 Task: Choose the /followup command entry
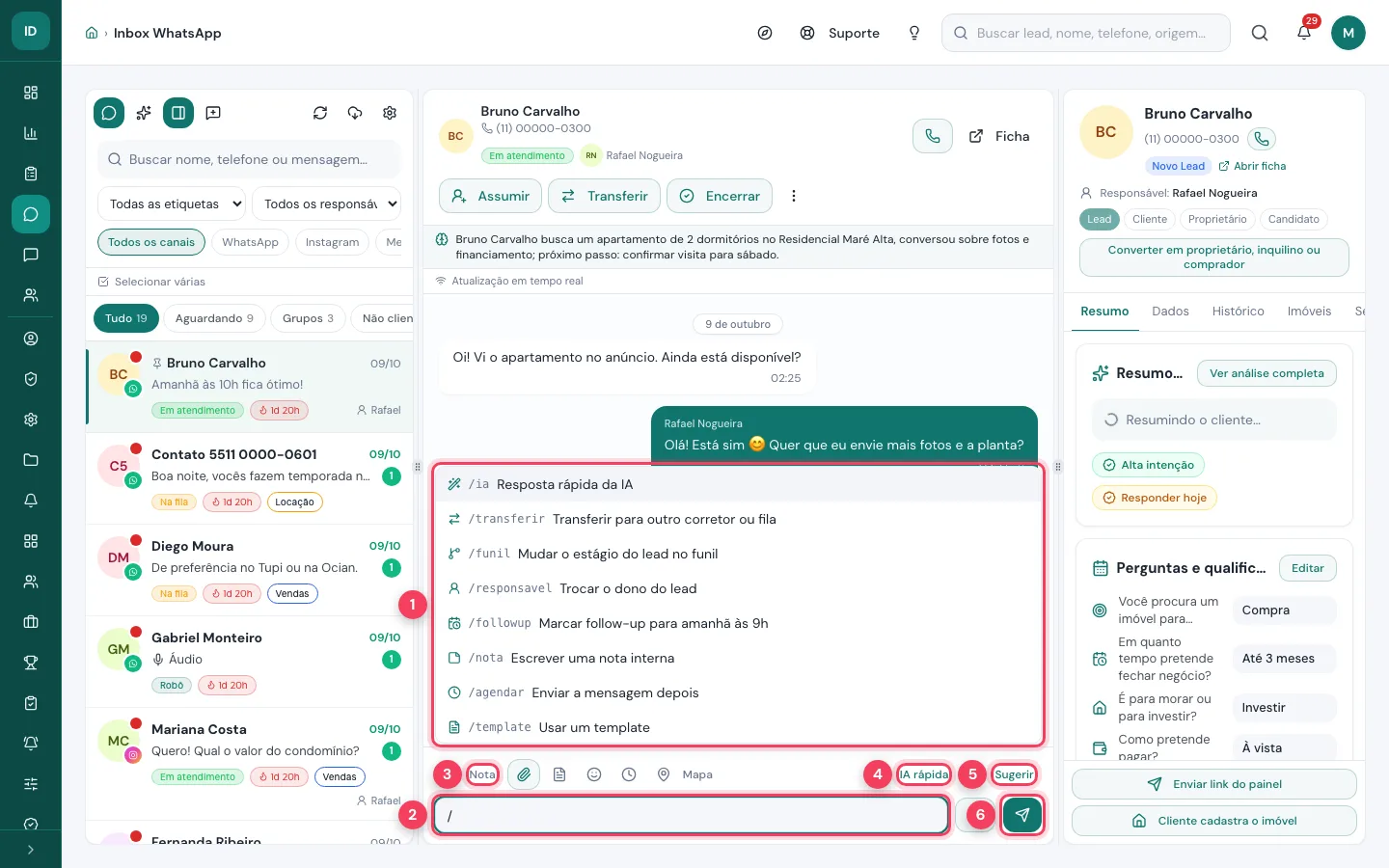[x=739, y=623]
